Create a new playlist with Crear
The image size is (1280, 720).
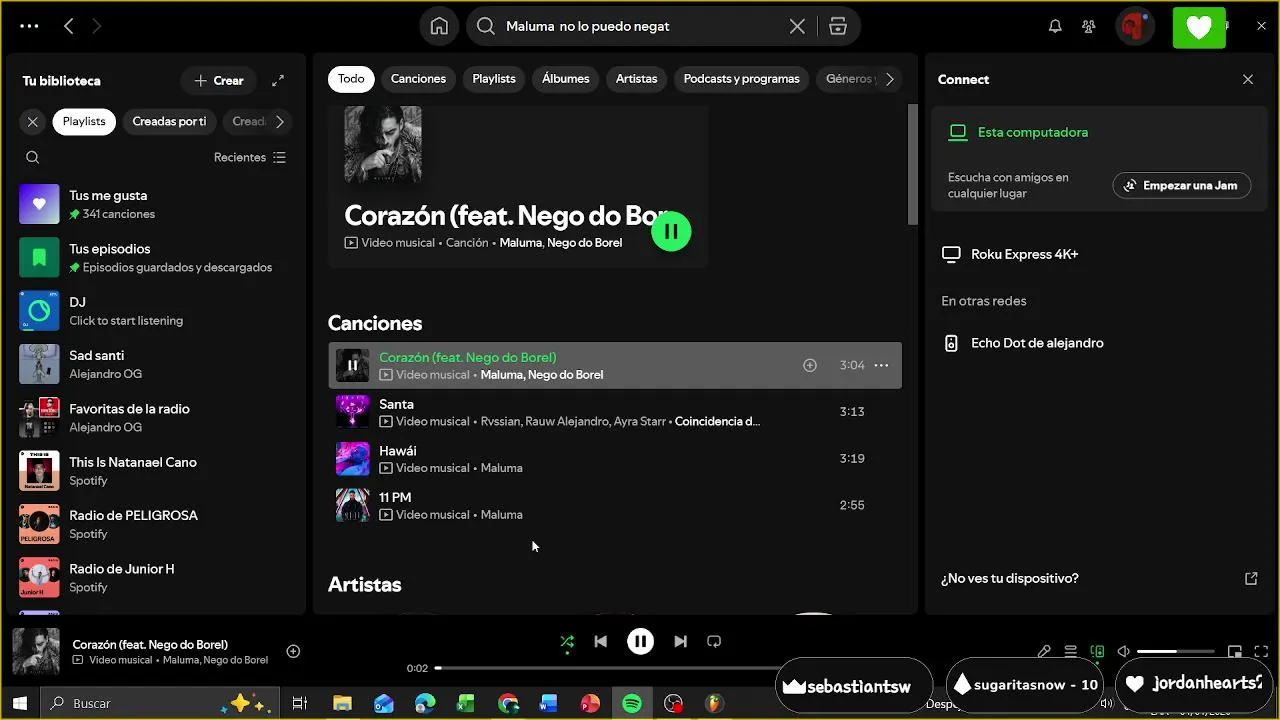219,81
